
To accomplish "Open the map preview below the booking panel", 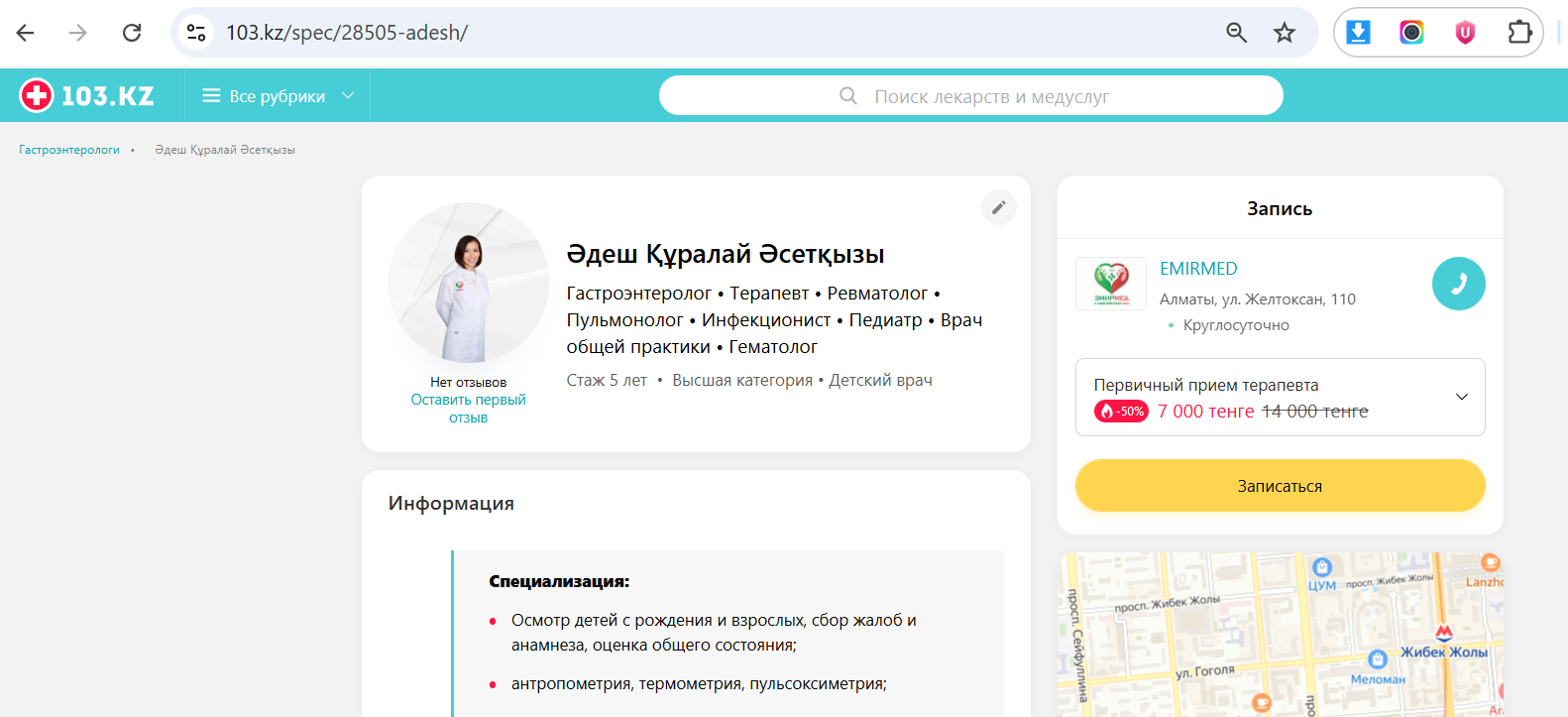I will (x=1281, y=635).
